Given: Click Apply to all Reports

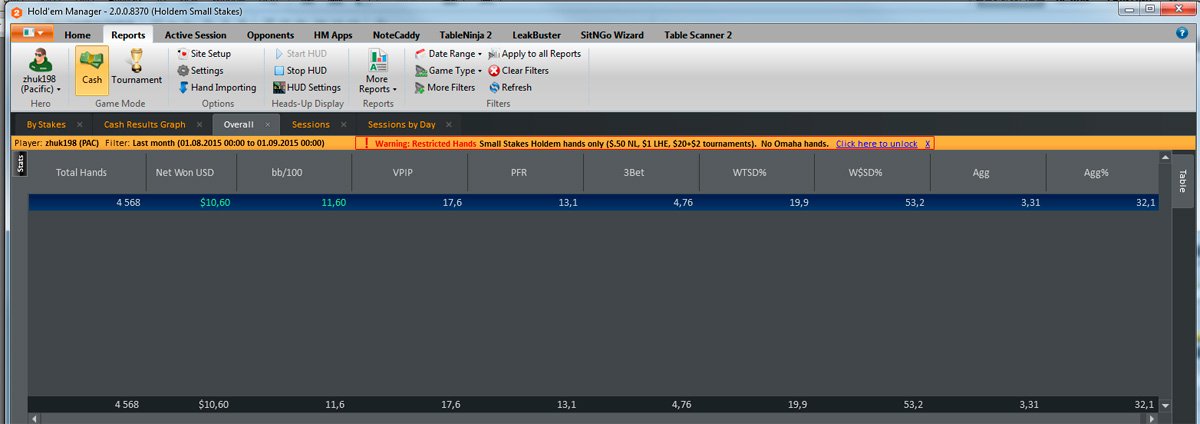Looking at the screenshot, I should point(534,54).
